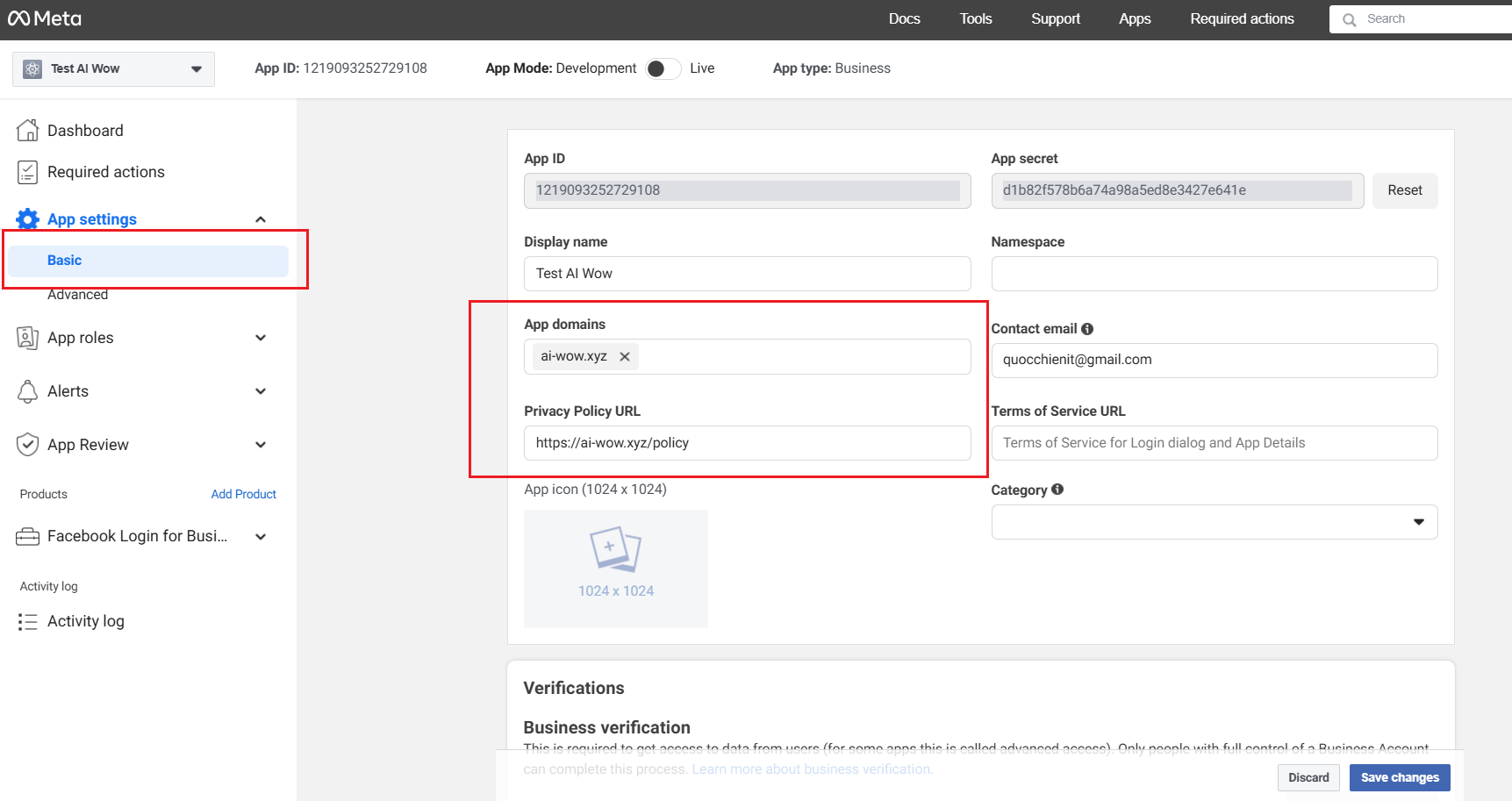This screenshot has width=1512, height=801.
Task: Reset the App secret
Action: (1405, 190)
